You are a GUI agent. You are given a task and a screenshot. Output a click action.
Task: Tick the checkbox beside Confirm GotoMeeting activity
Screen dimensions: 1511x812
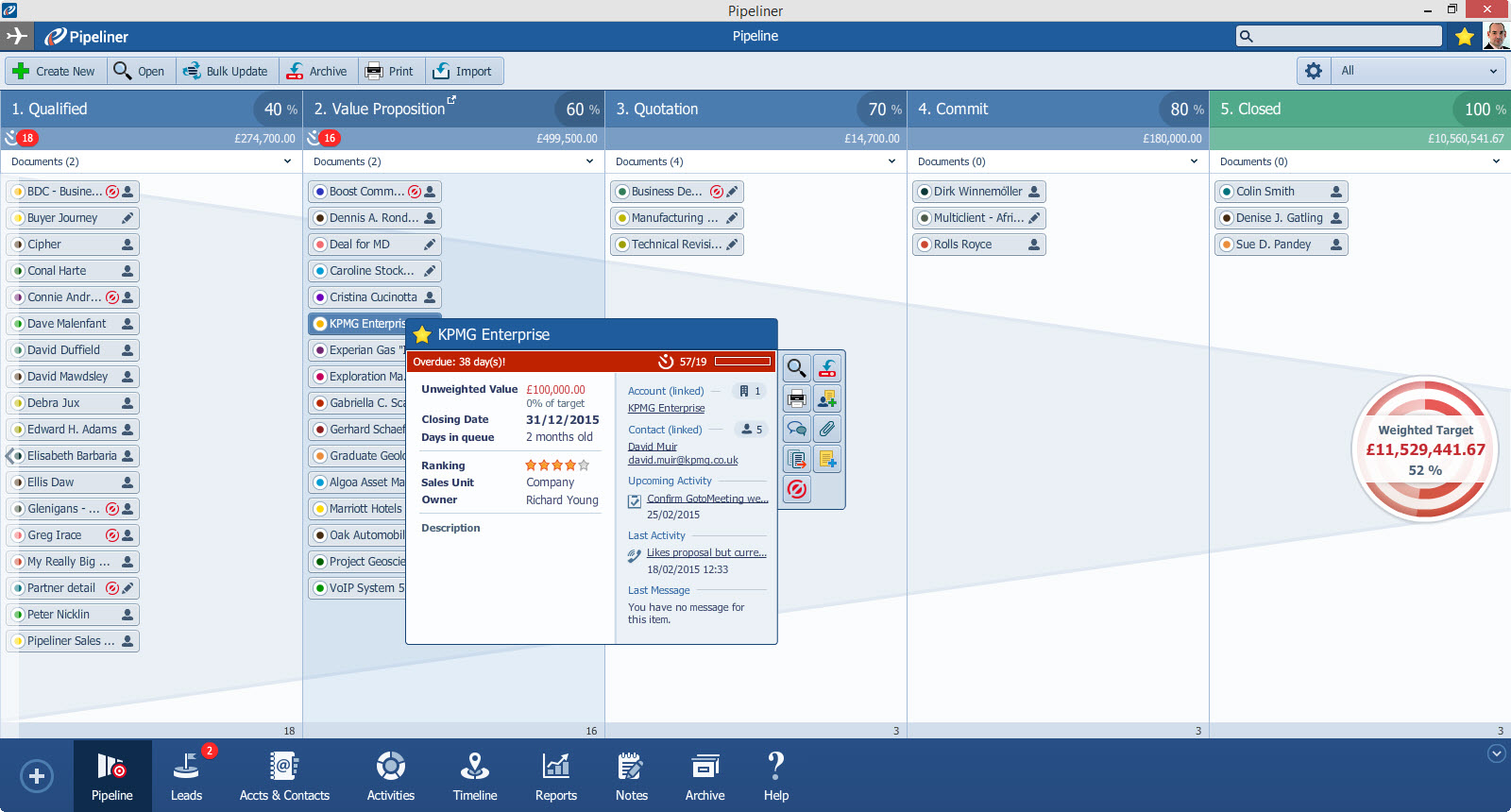(635, 501)
